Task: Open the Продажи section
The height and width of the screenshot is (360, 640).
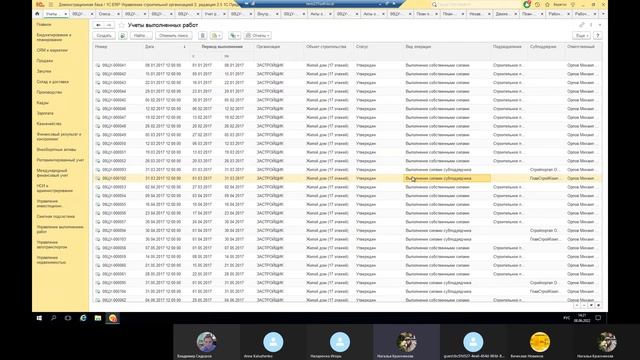Action: point(44,61)
